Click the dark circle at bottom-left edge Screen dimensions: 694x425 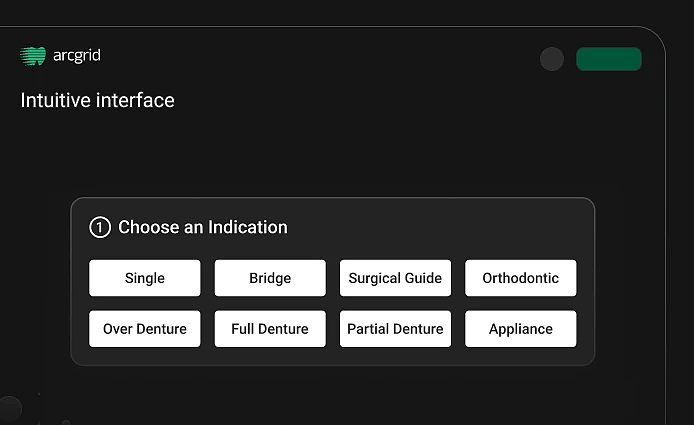coord(8,408)
